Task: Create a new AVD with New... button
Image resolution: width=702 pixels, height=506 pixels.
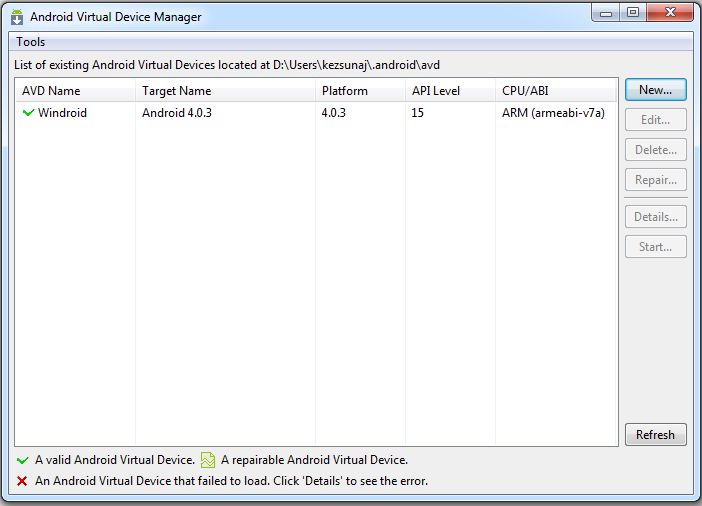Action: pyautogui.click(x=655, y=90)
